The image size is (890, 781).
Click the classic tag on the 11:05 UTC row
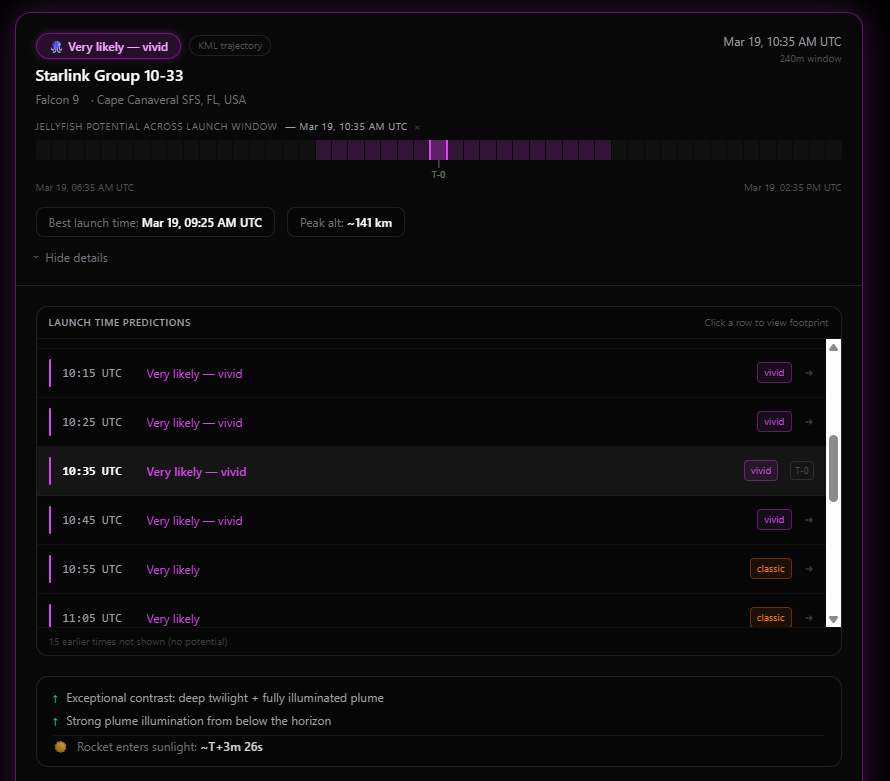click(771, 618)
